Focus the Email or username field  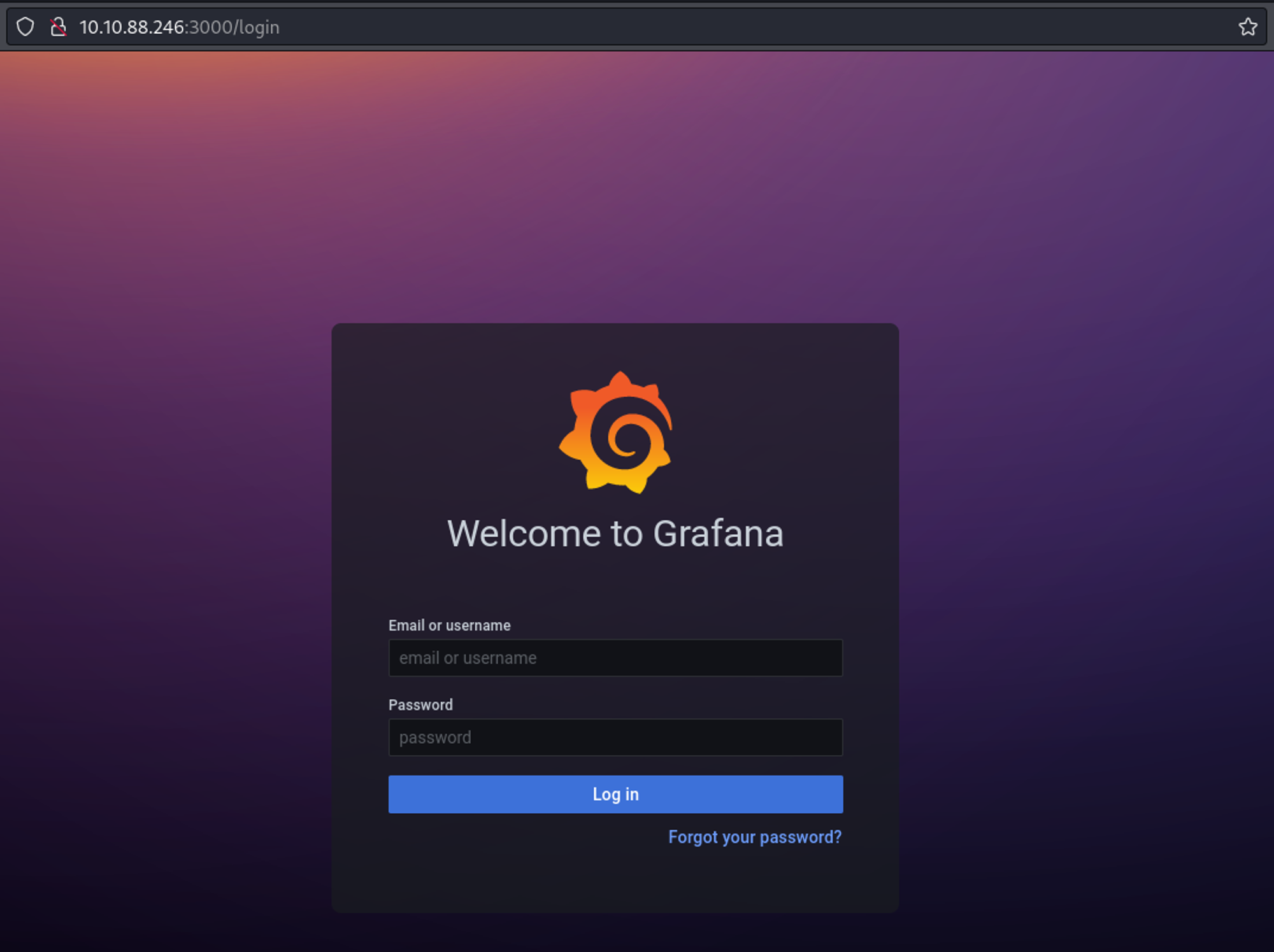coord(615,658)
